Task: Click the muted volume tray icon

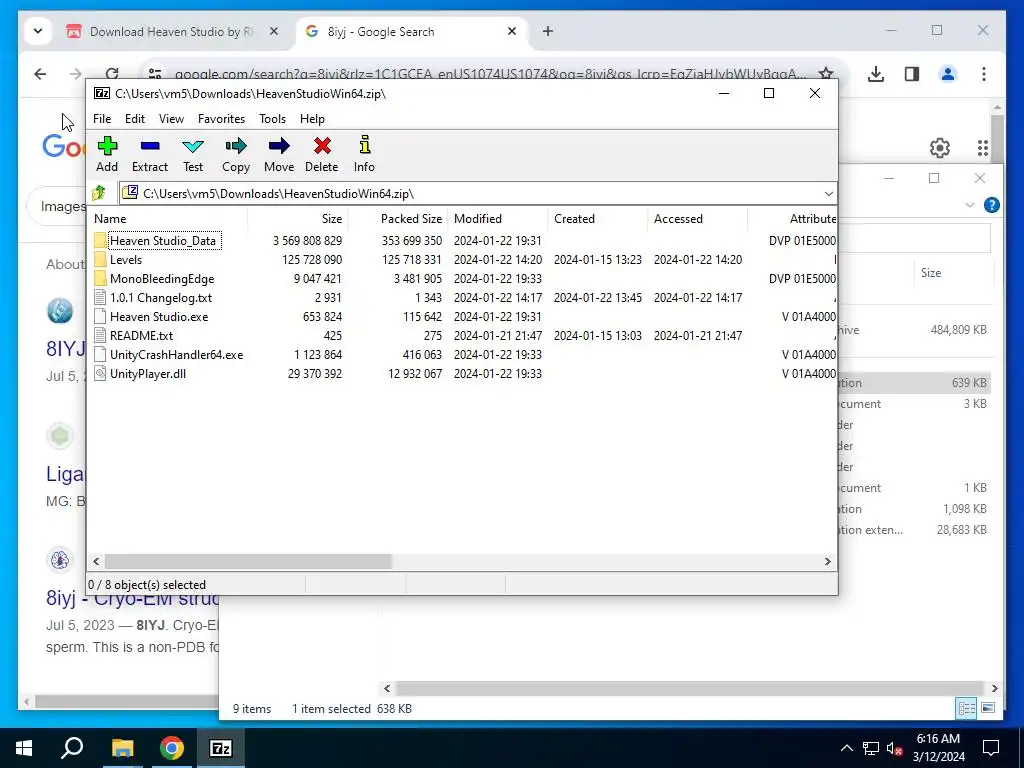Action: 895,748
